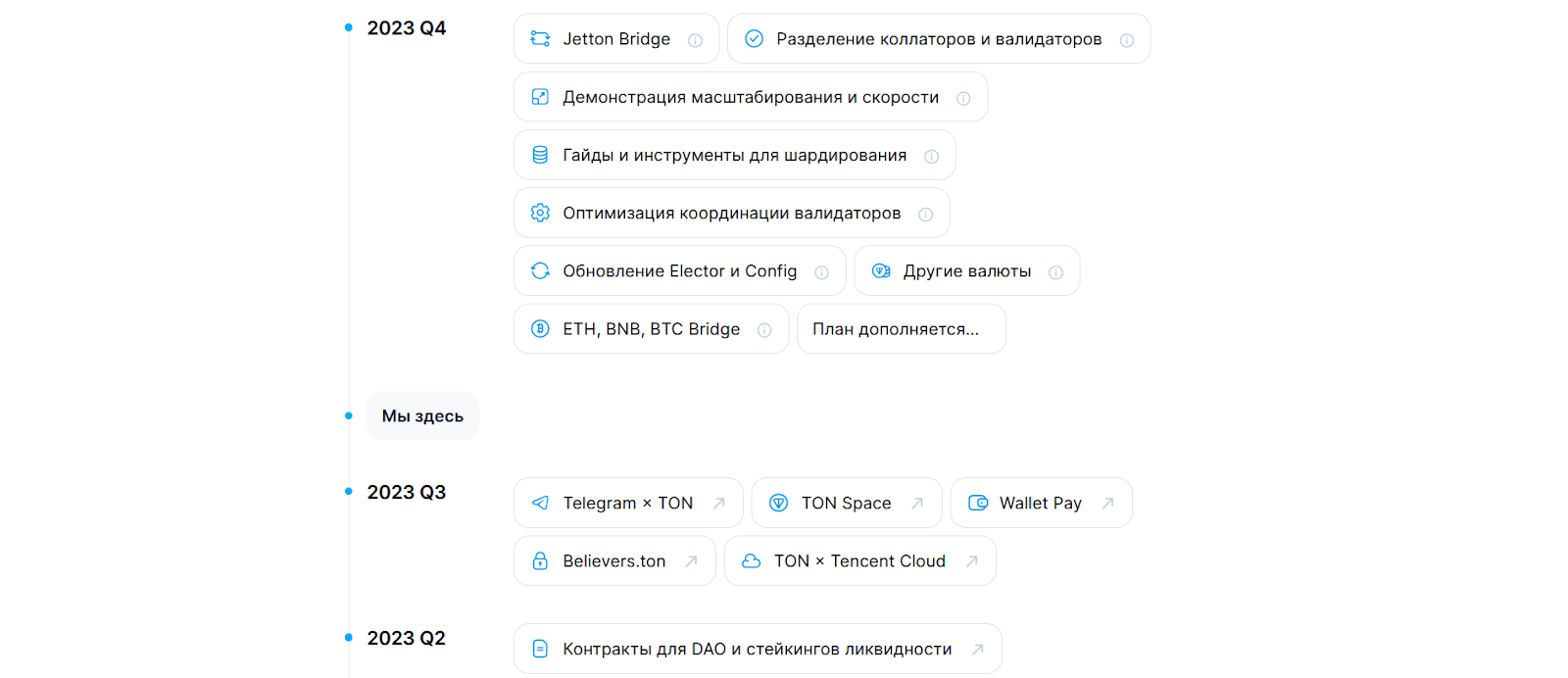Click the 2023 Q2 heading
This screenshot has height=678, width=1568.
pos(407,639)
